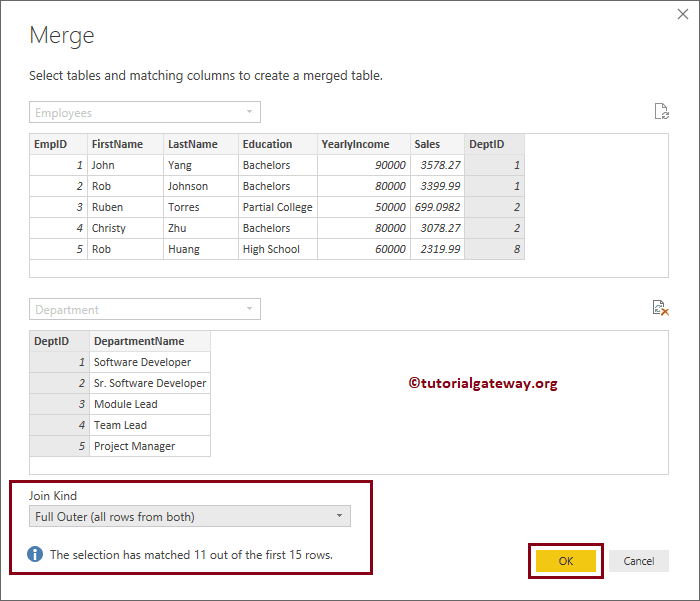Click the last name cell Huang
The width and height of the screenshot is (700, 601).
pos(201,249)
